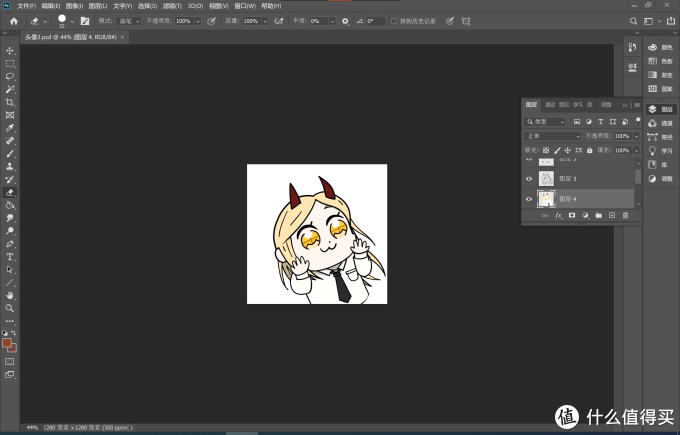Enable airbrush build-up effect icon

[x=279, y=21]
